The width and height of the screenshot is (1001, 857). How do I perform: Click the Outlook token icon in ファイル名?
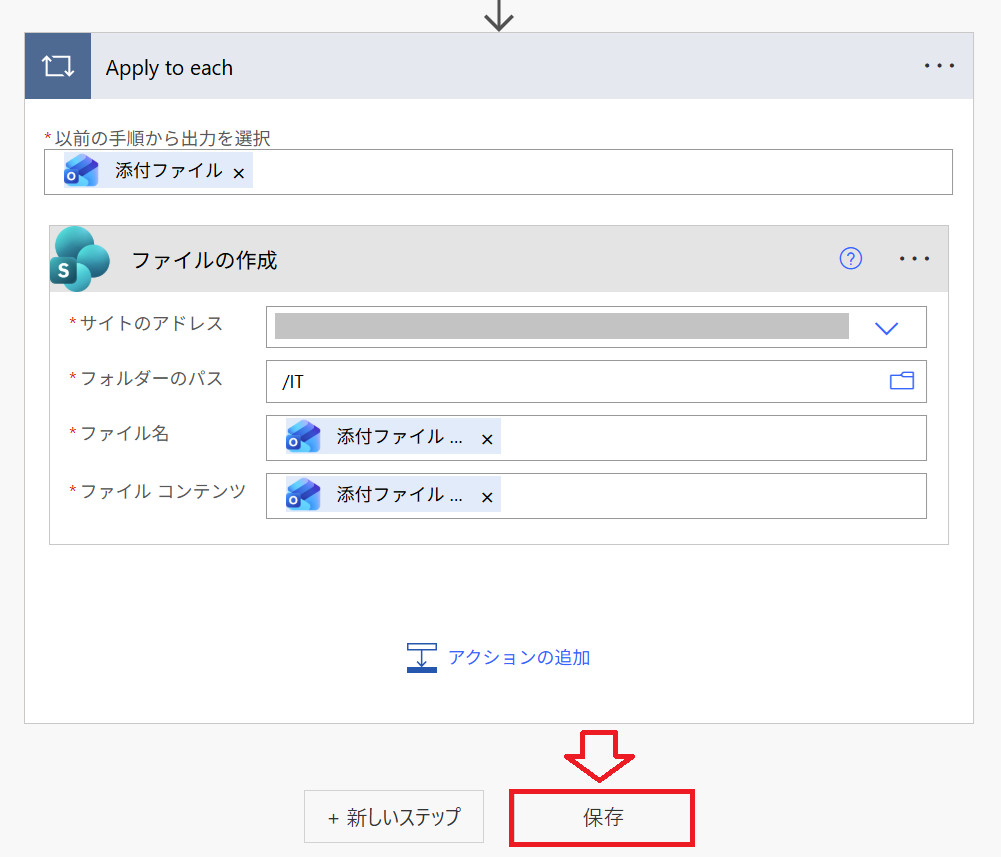click(304, 437)
